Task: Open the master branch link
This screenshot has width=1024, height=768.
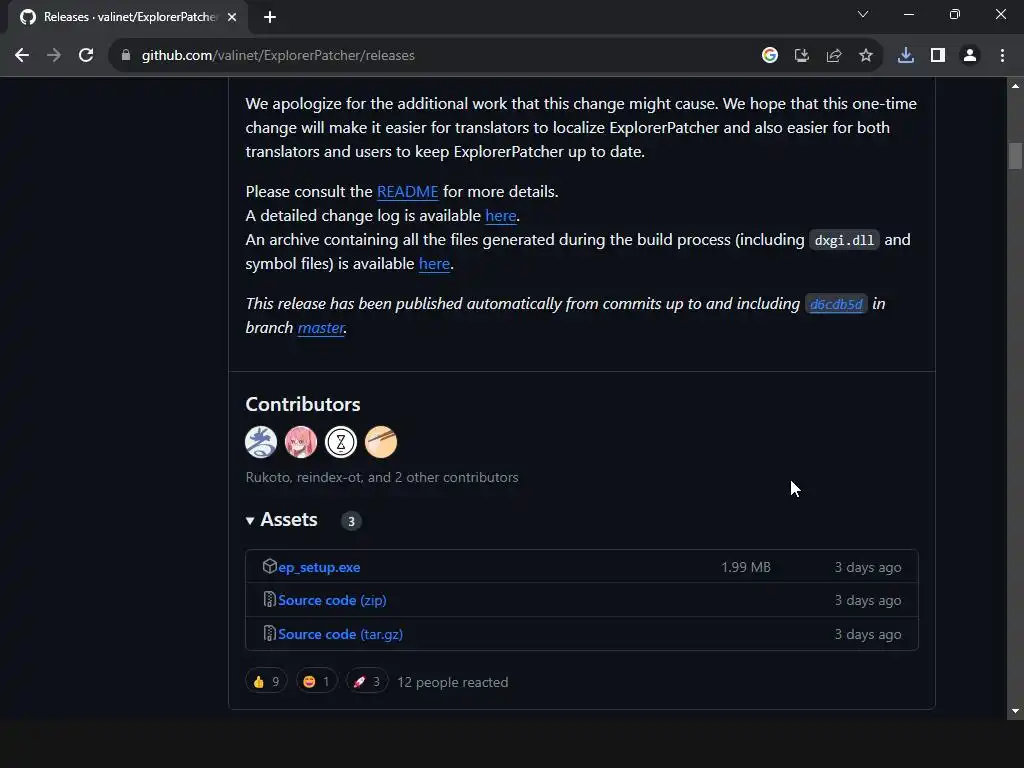Action: 321,328
